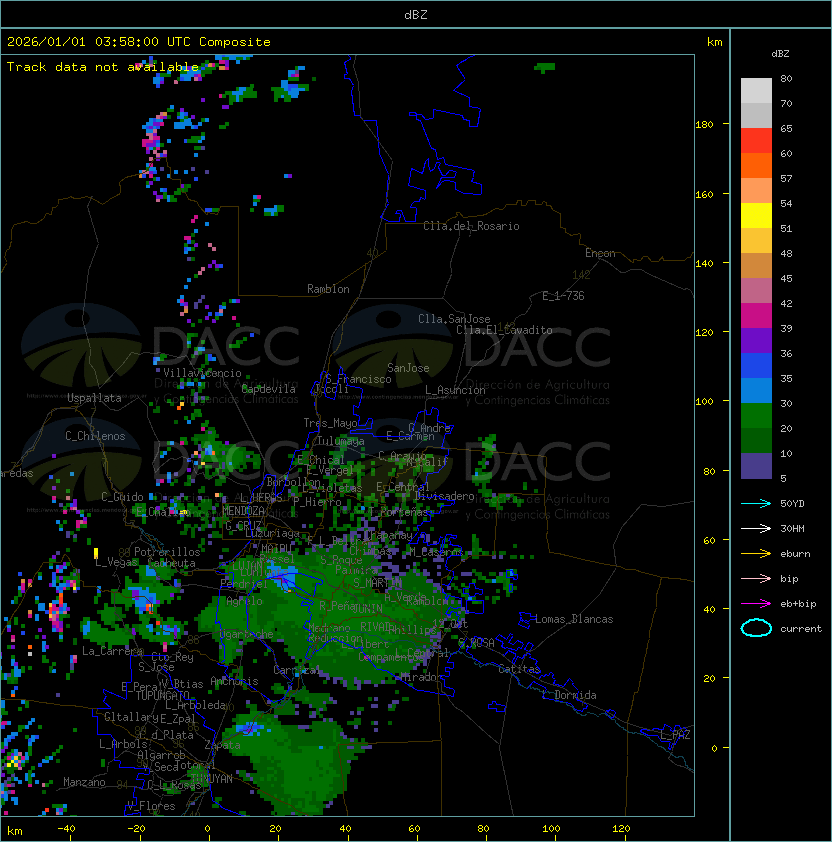Pick the royal blue swatch below 36 dBZ
The width and height of the screenshot is (832, 842).
[756, 366]
